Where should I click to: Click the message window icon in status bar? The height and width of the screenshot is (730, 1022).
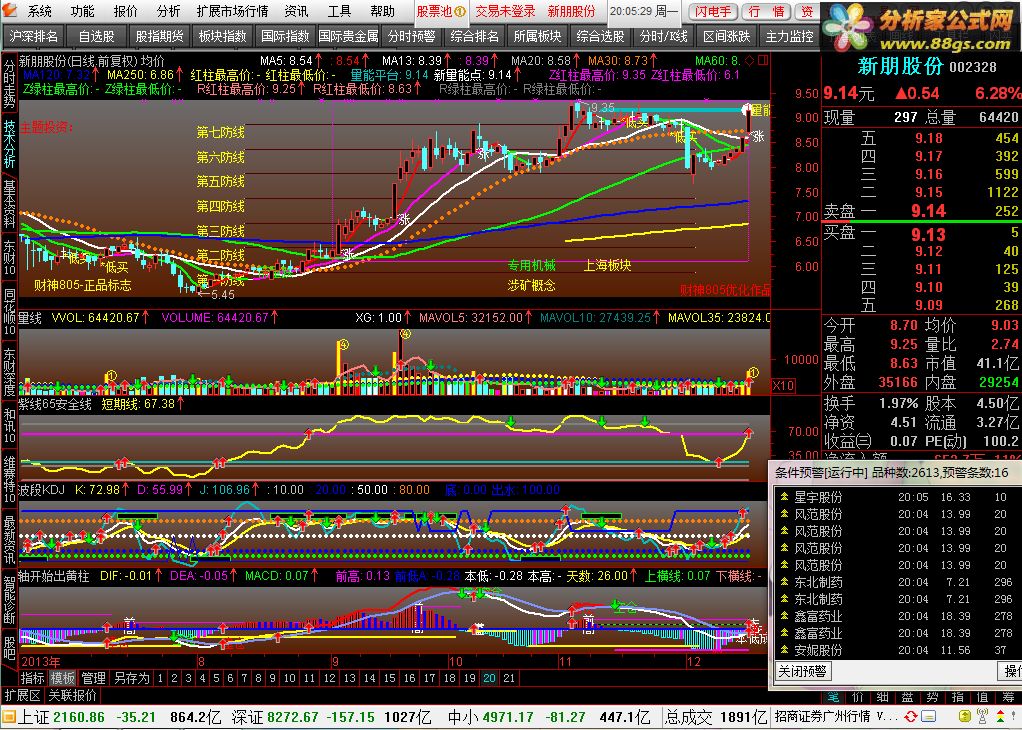tap(928, 717)
